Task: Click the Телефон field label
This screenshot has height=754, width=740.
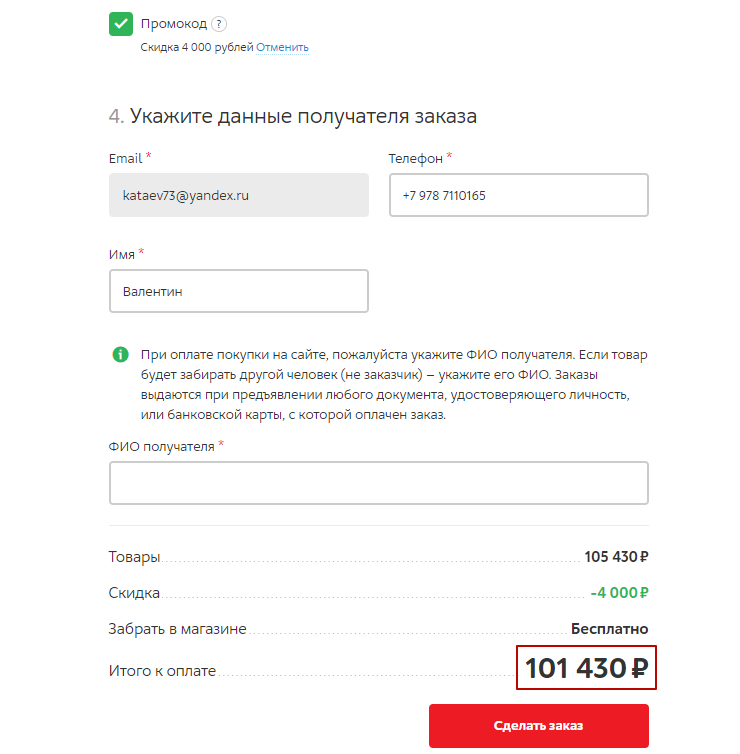Action: 414,158
